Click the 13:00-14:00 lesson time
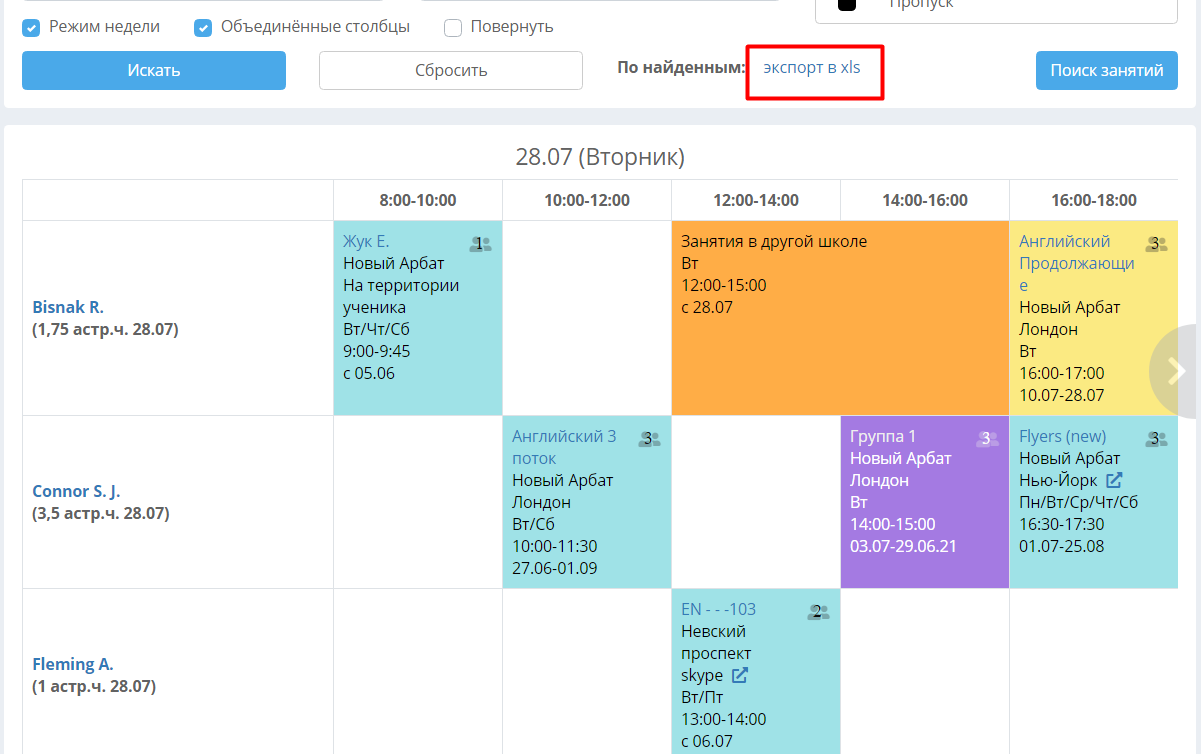 click(724, 719)
